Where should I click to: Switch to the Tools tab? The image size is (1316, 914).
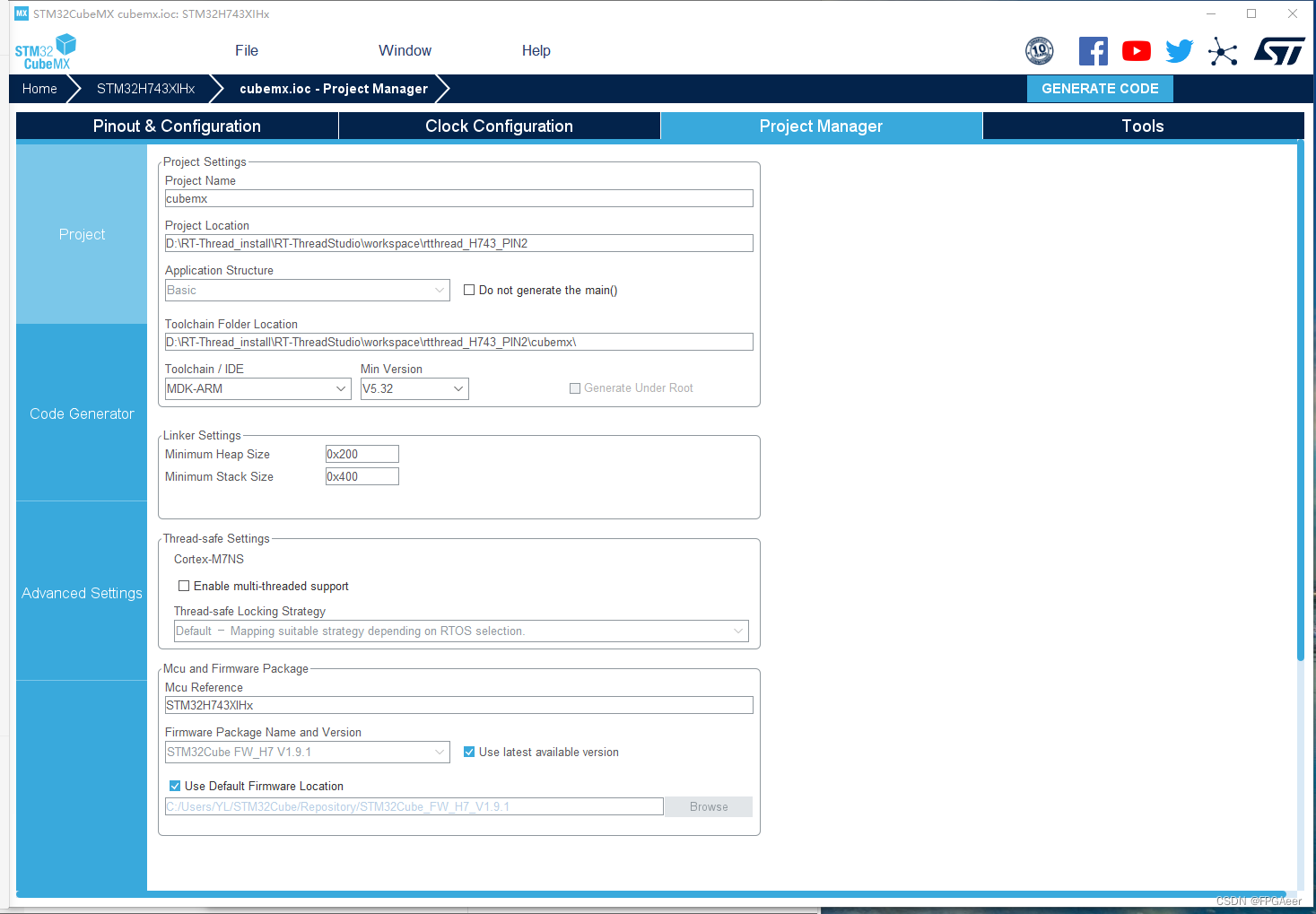tap(1143, 126)
